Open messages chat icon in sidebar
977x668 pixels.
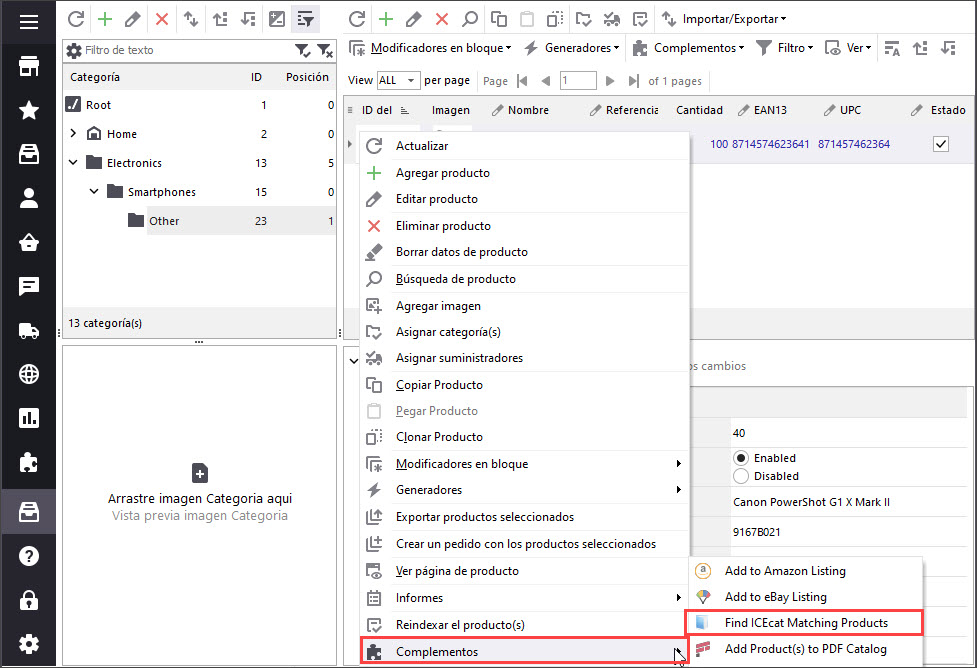pyautogui.click(x=29, y=286)
